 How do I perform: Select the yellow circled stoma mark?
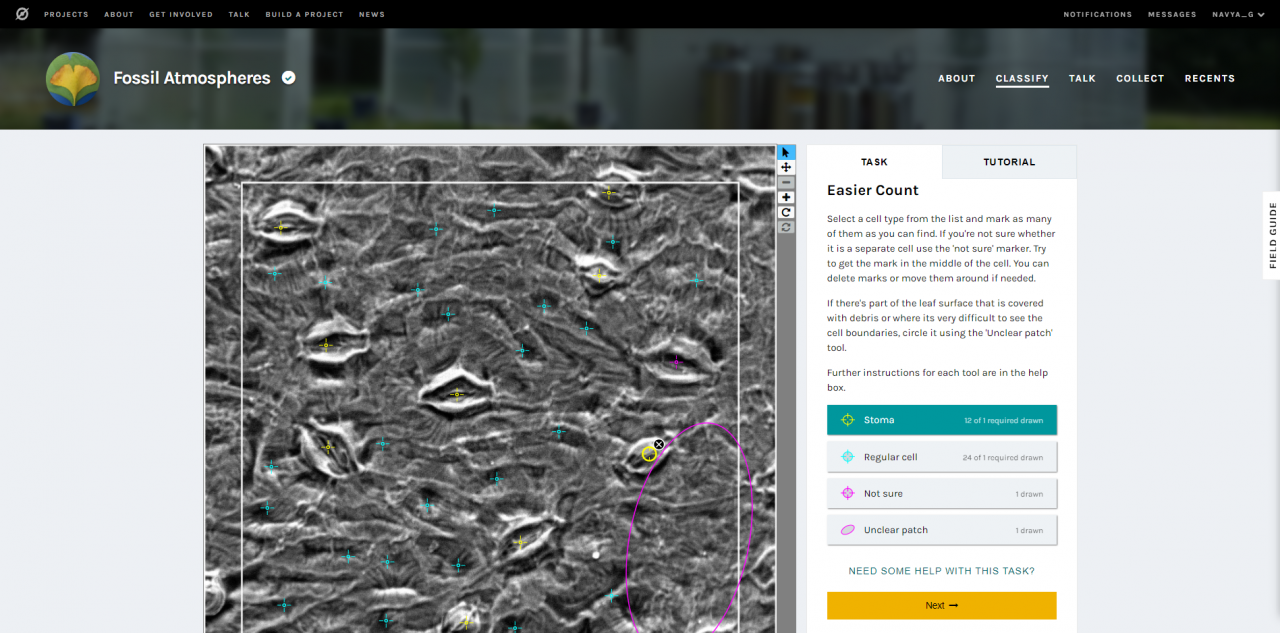click(x=649, y=454)
